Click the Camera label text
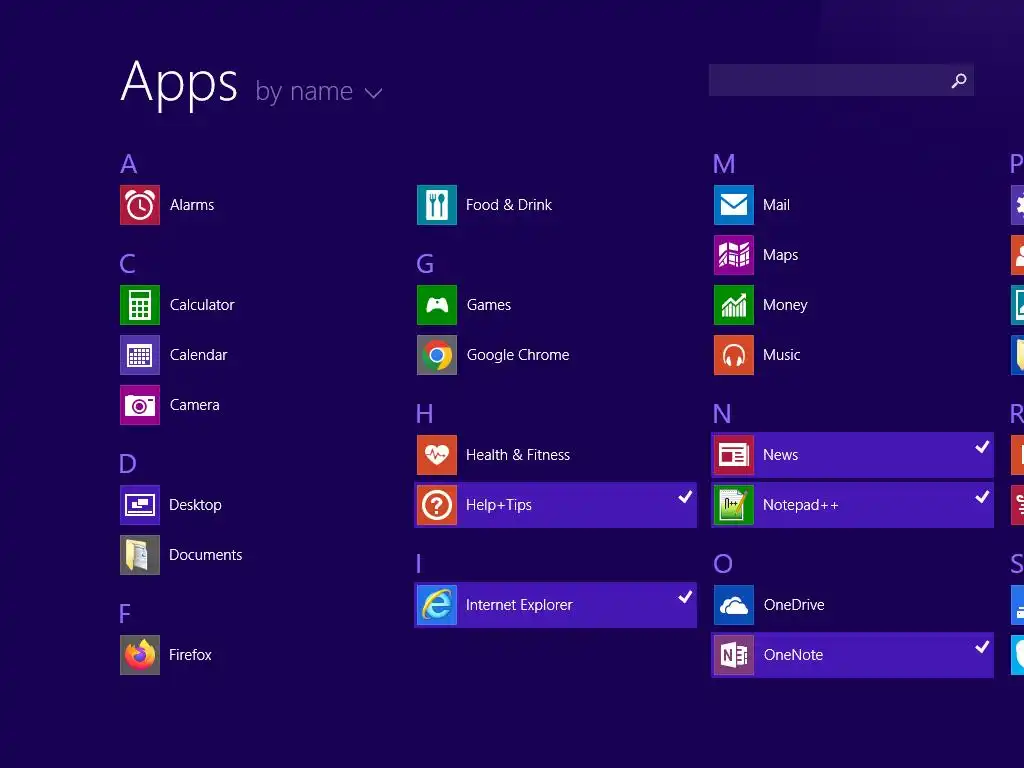 click(x=195, y=405)
